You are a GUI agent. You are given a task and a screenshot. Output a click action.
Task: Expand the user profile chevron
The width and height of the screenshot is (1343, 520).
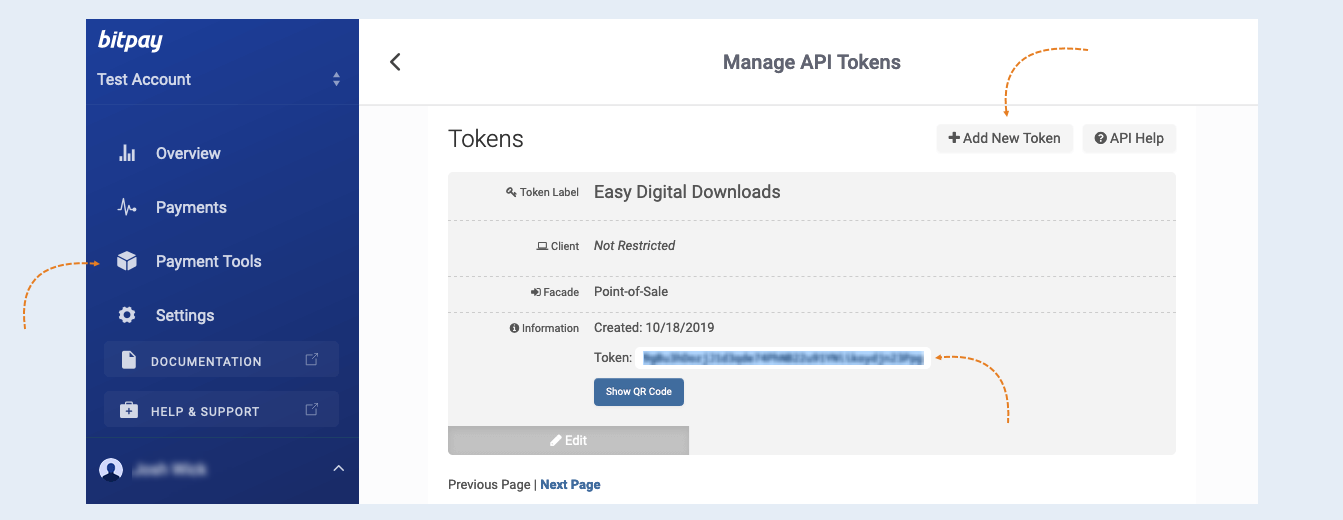tap(338, 468)
